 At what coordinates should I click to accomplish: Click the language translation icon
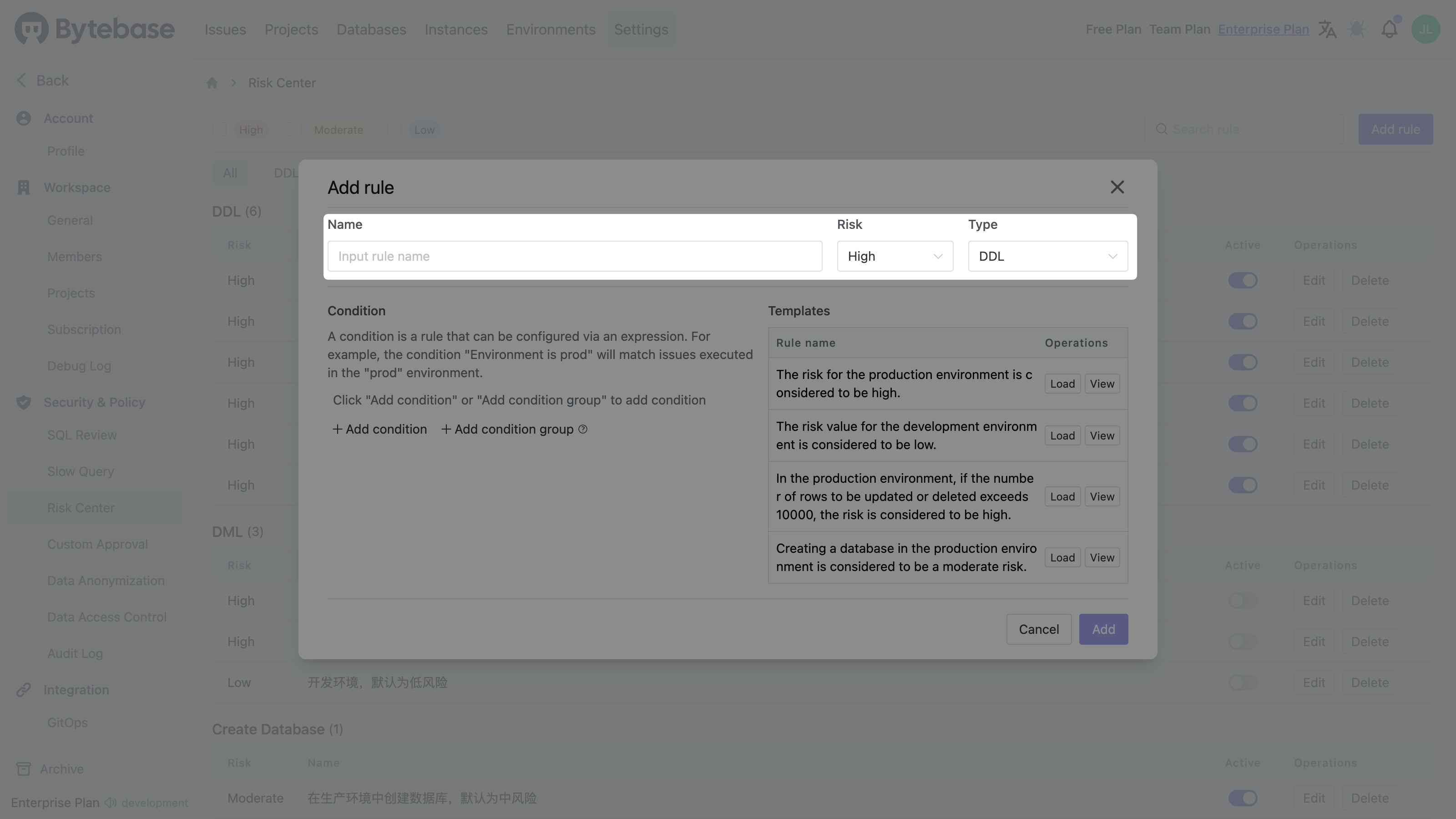(1327, 30)
